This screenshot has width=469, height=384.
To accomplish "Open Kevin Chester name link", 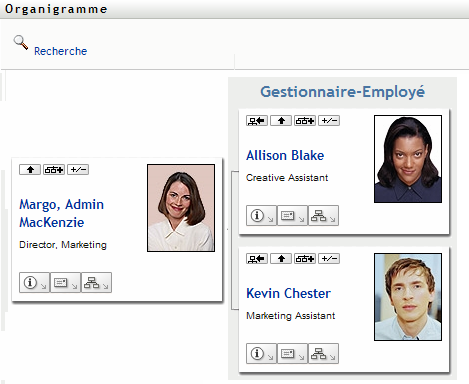I will tap(288, 293).
